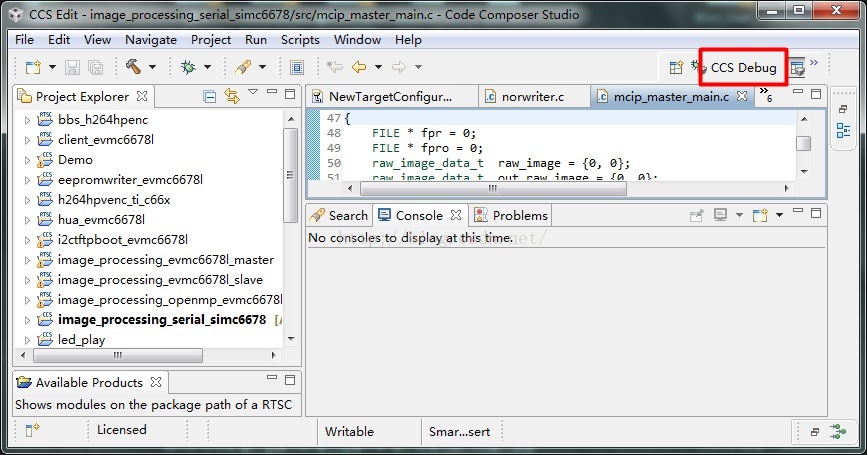Viewport: 867px width, 455px height.
Task: Close the Console view tab
Action: [x=456, y=215]
